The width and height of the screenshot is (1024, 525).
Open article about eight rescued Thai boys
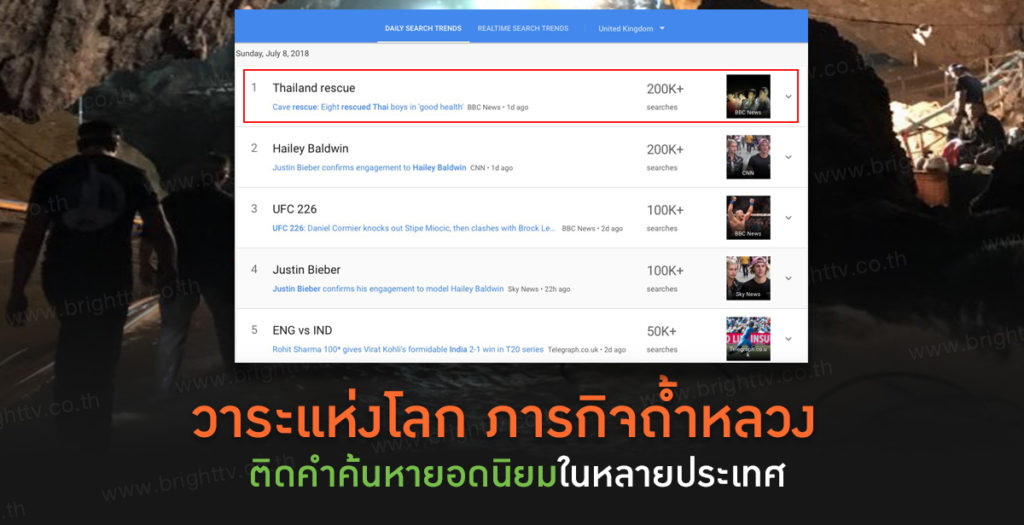[x=368, y=107]
